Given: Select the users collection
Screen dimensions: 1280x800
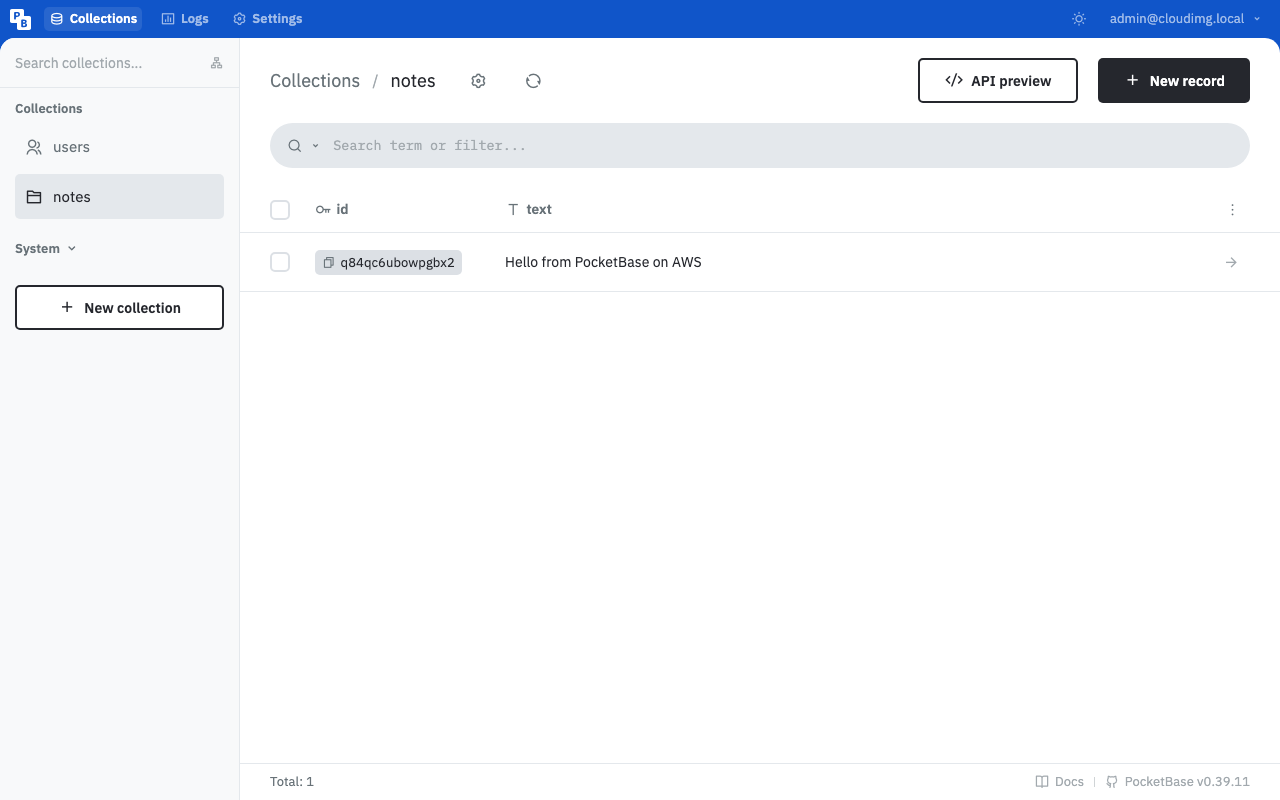Looking at the screenshot, I should [119, 147].
